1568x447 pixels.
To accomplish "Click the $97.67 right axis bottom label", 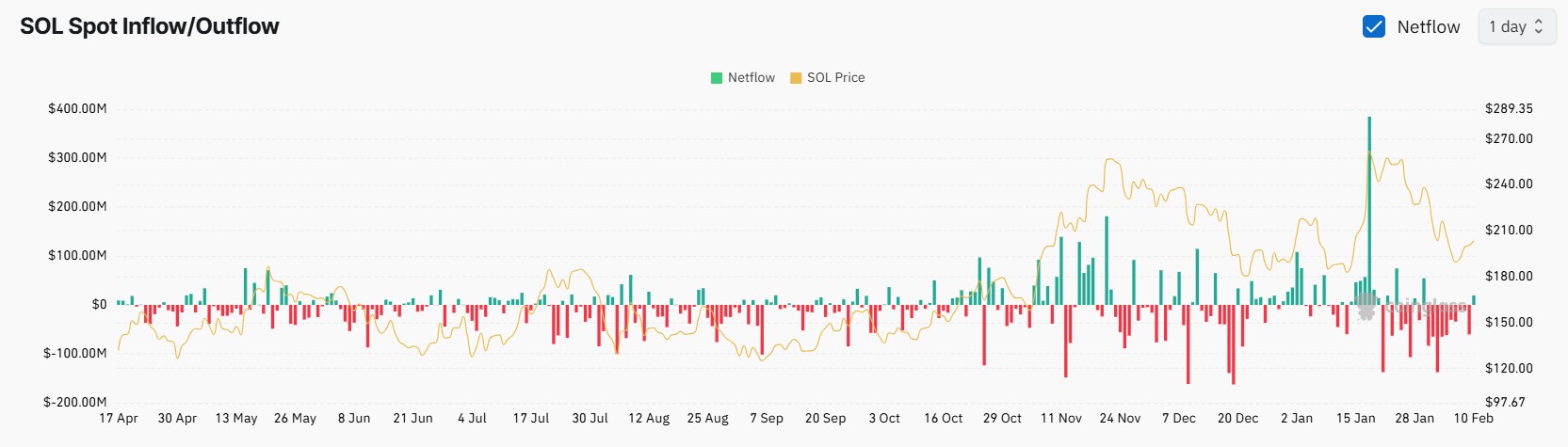I will coord(1505,402).
